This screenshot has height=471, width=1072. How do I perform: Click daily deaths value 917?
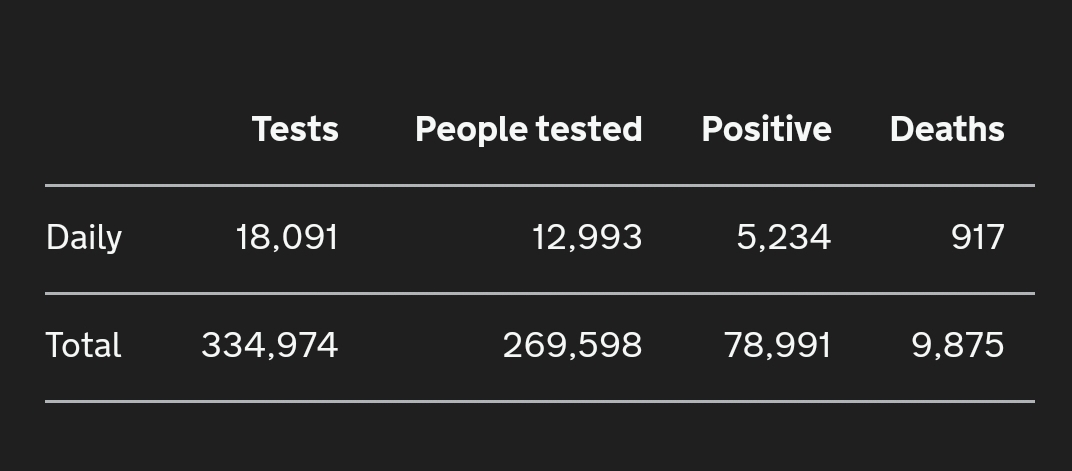[x=978, y=238]
